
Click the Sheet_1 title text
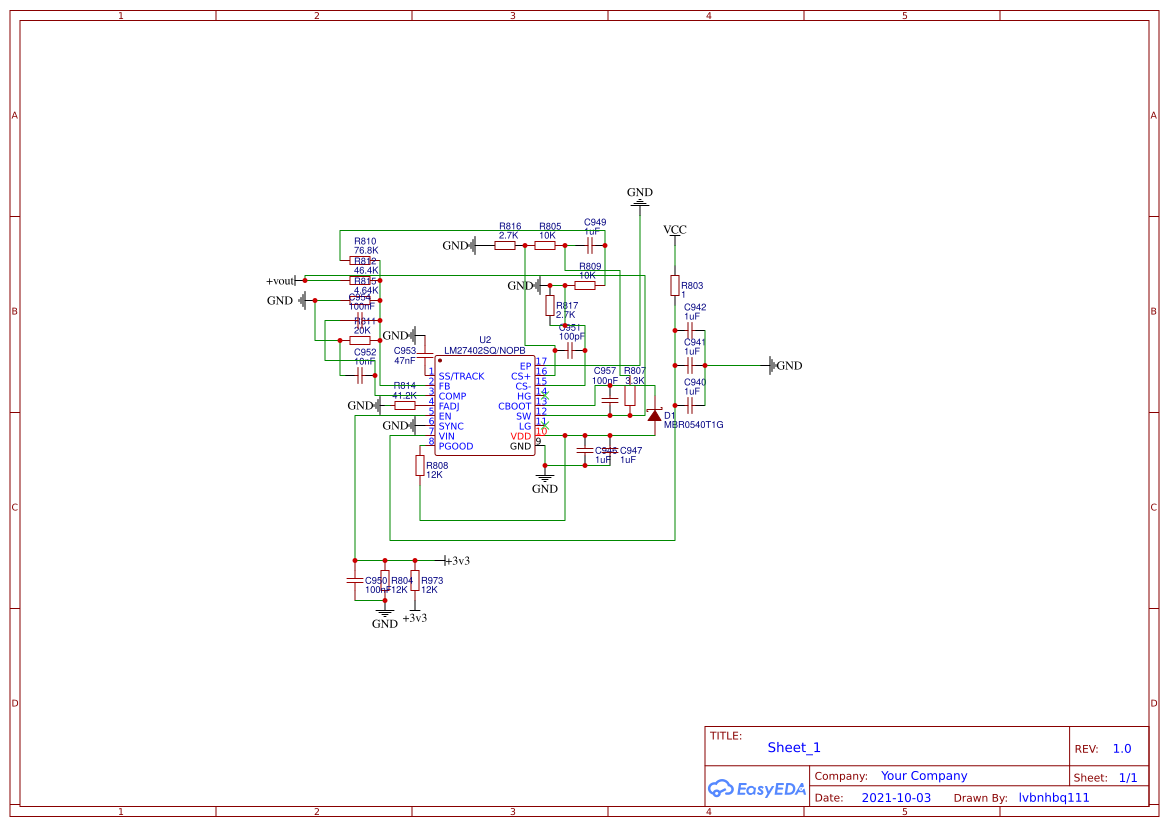click(x=793, y=747)
